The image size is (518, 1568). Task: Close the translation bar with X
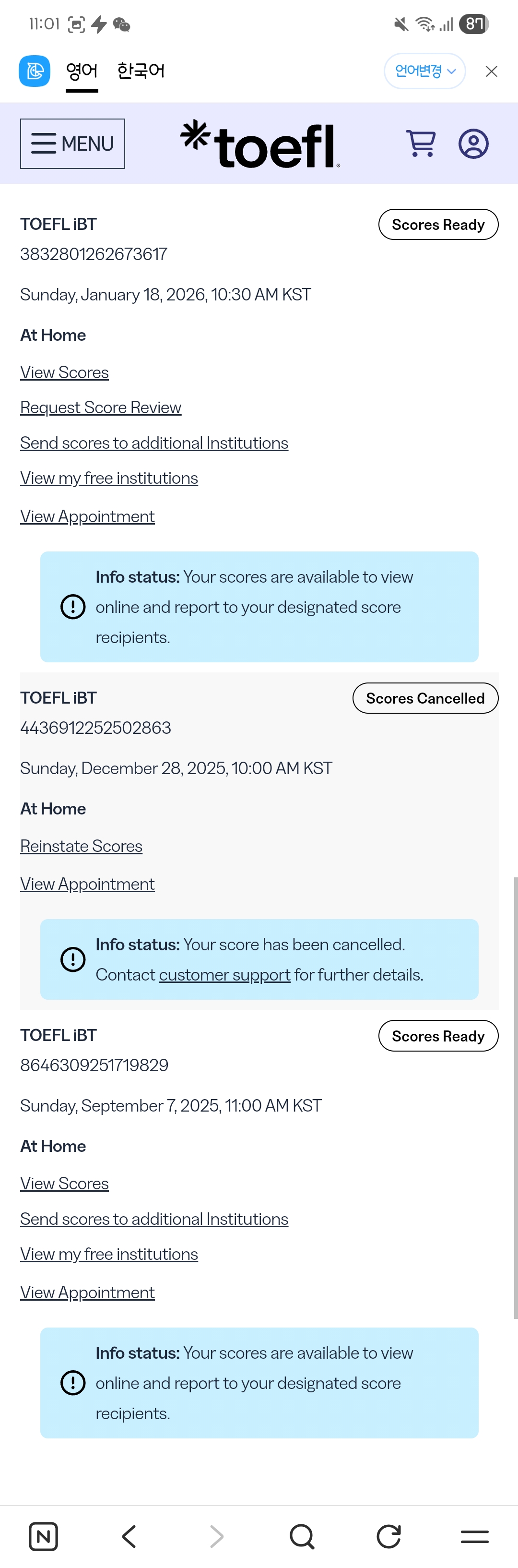coord(491,71)
